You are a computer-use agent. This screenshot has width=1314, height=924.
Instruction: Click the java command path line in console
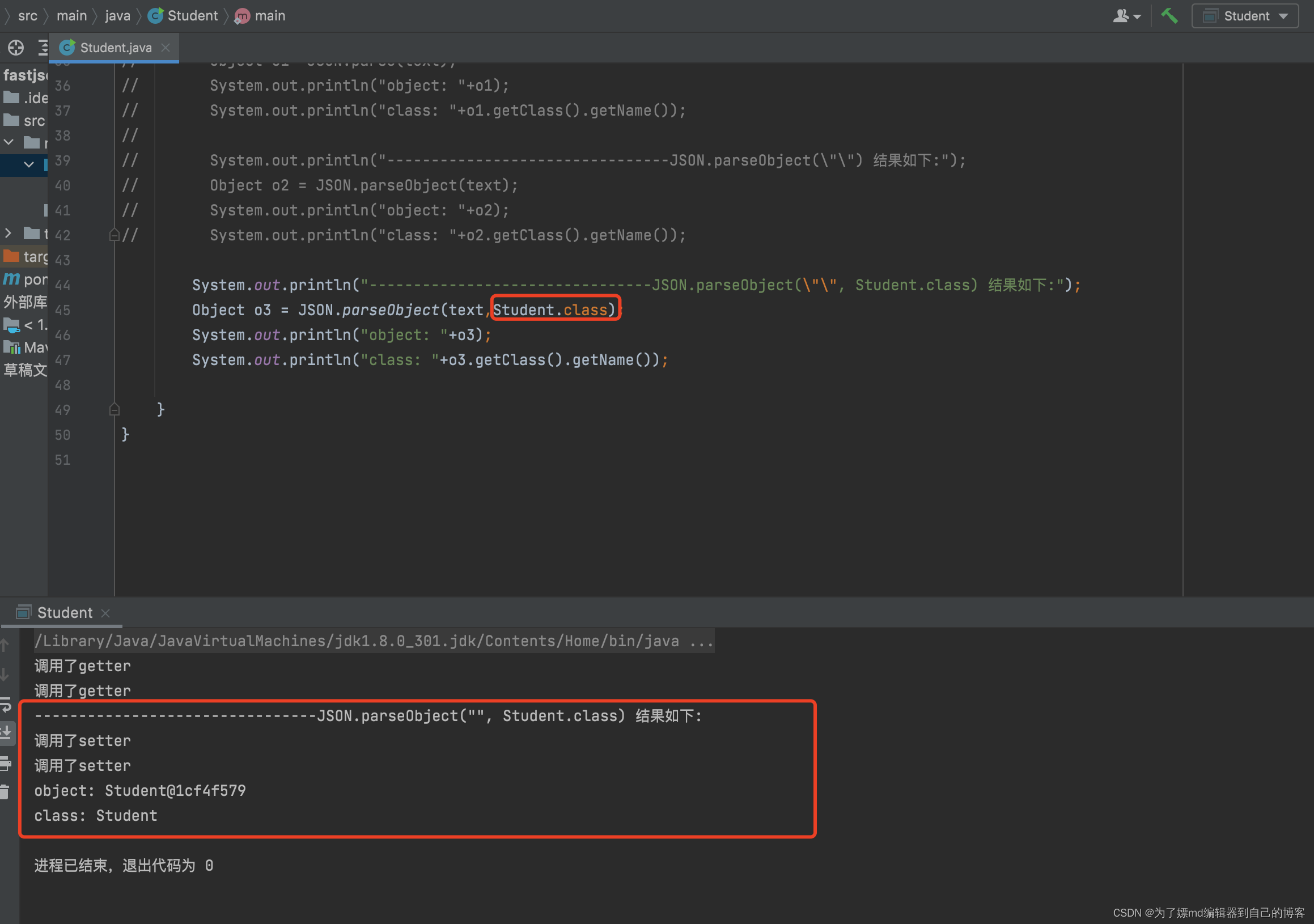374,641
